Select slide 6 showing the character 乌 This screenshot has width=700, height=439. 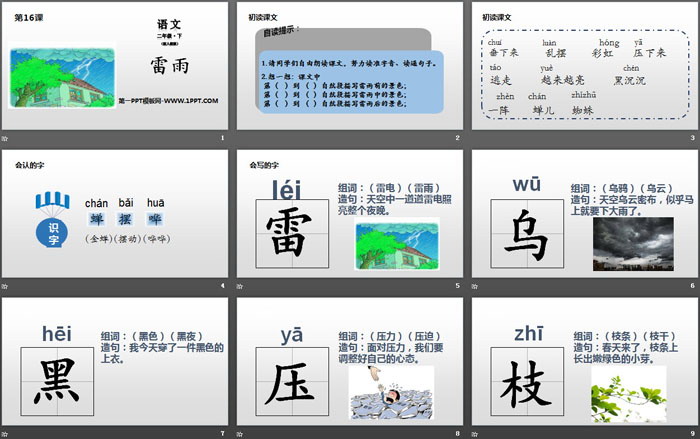click(585, 214)
